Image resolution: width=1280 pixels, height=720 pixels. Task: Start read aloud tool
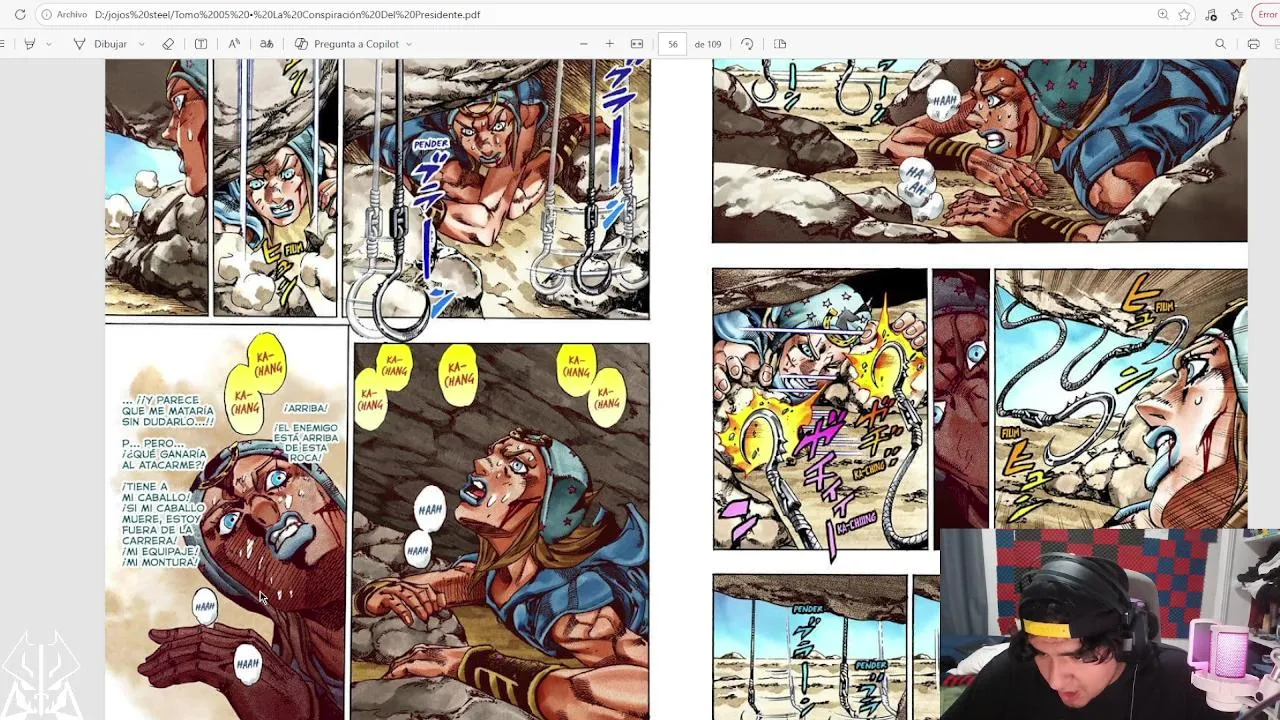click(234, 44)
